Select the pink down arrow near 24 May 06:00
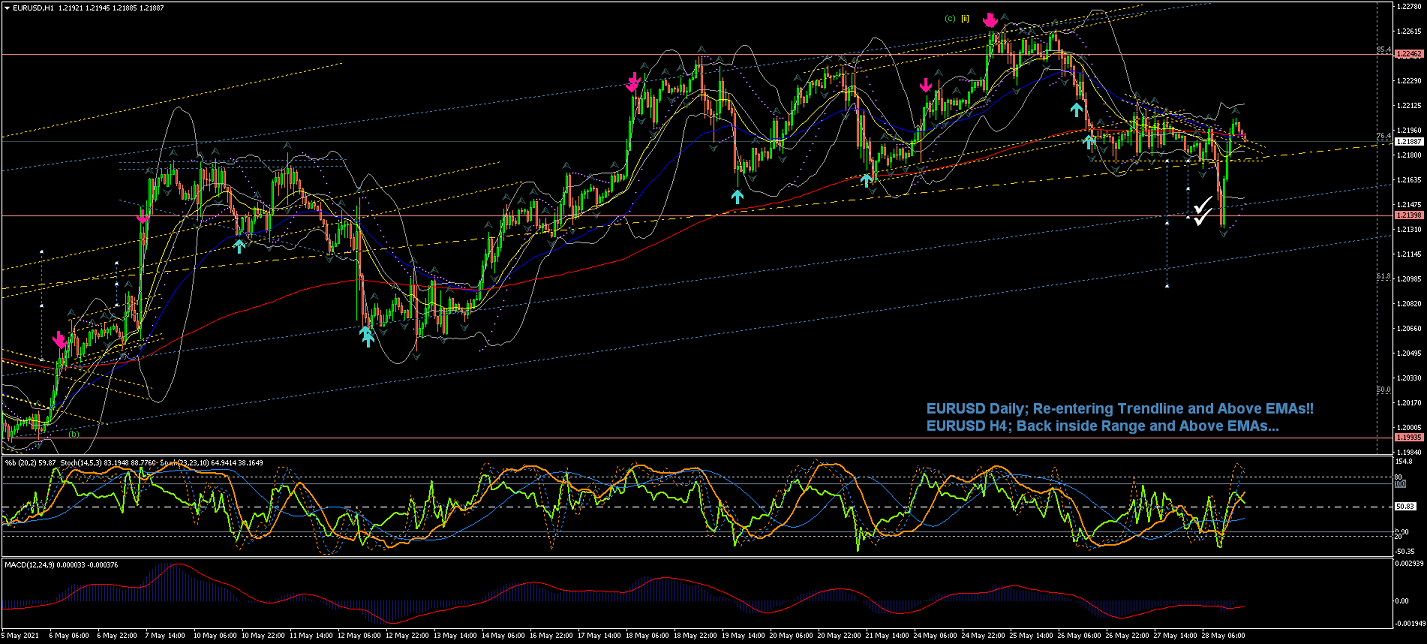1427x644 pixels. tap(927, 86)
